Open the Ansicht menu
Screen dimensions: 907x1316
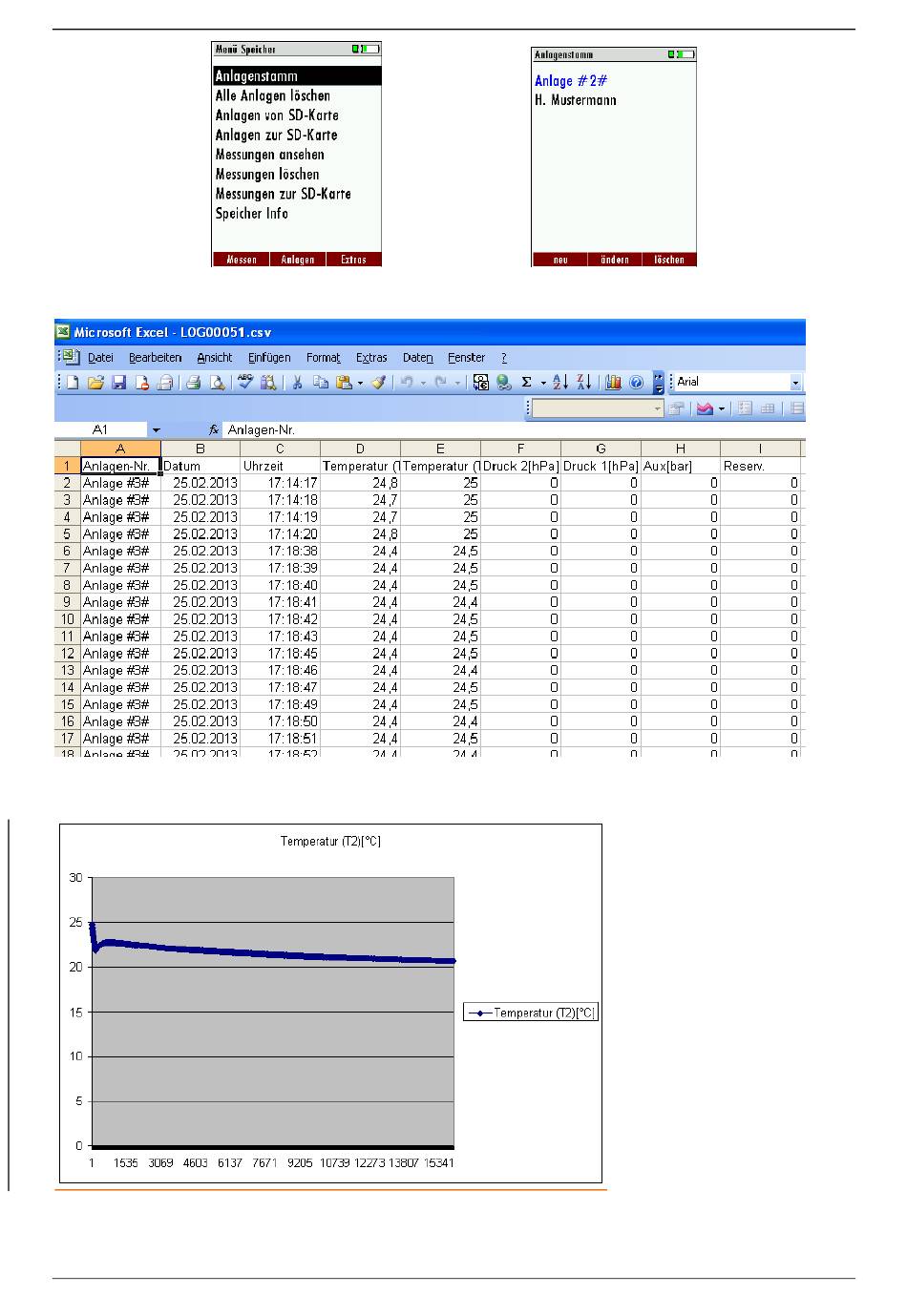pos(215,358)
